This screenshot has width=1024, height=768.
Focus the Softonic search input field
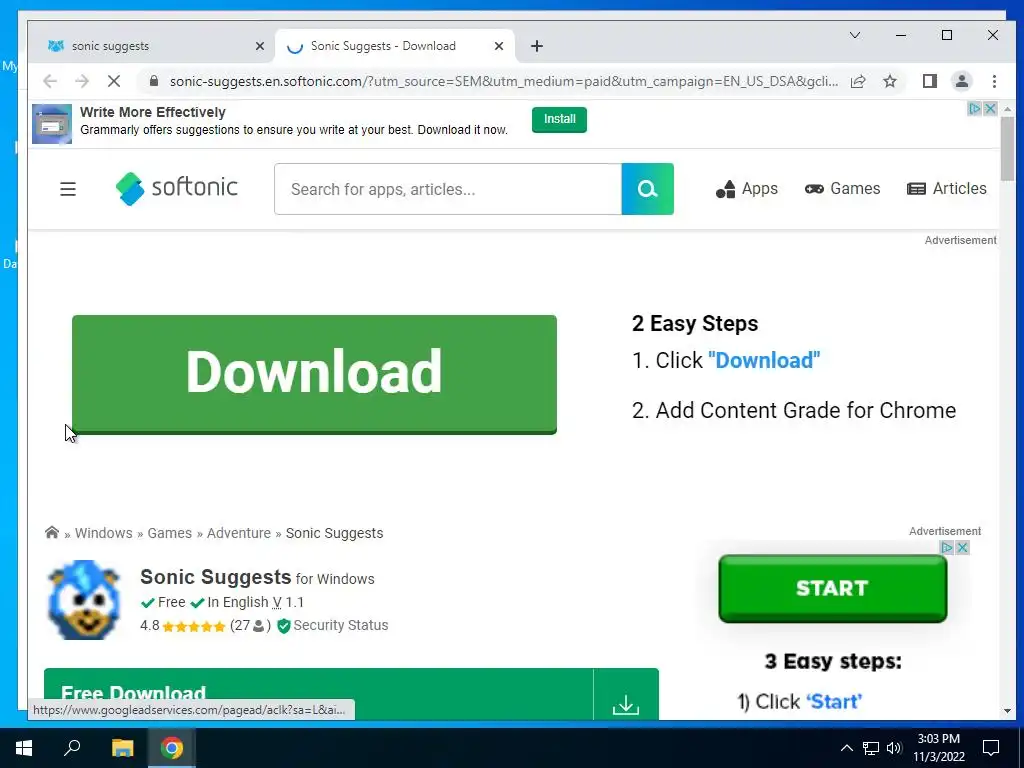pyautogui.click(x=448, y=189)
